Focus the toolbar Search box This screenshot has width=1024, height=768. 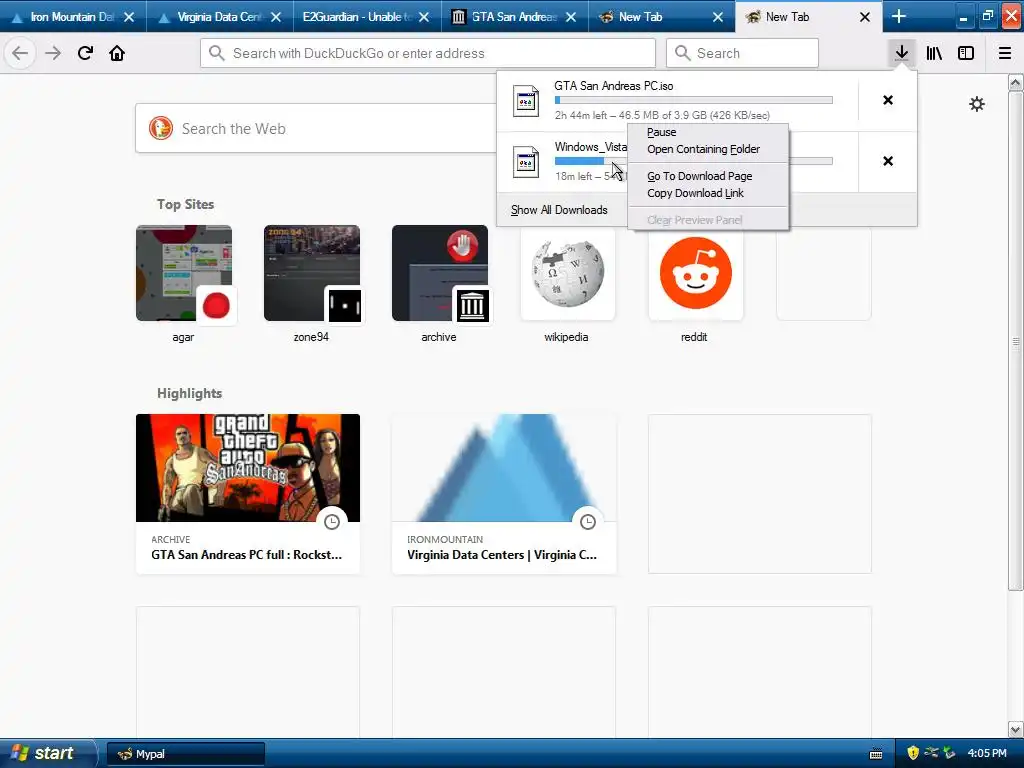(x=742, y=53)
